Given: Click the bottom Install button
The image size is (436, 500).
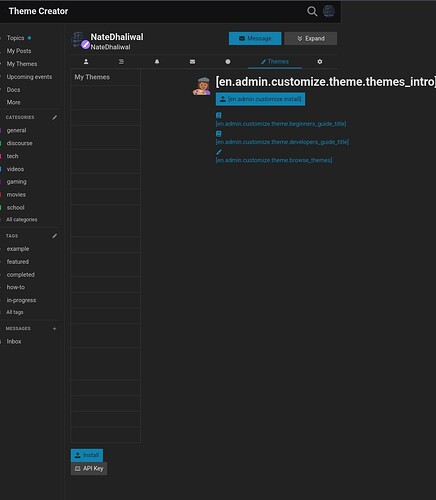Looking at the screenshot, I should click(x=87, y=455).
